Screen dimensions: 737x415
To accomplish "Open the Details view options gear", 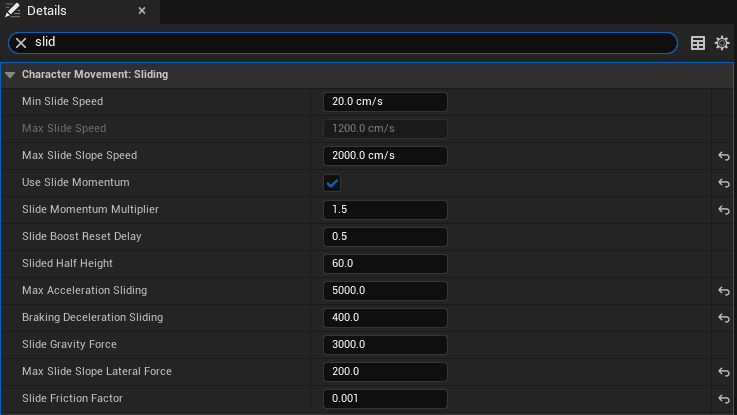I will [x=721, y=43].
